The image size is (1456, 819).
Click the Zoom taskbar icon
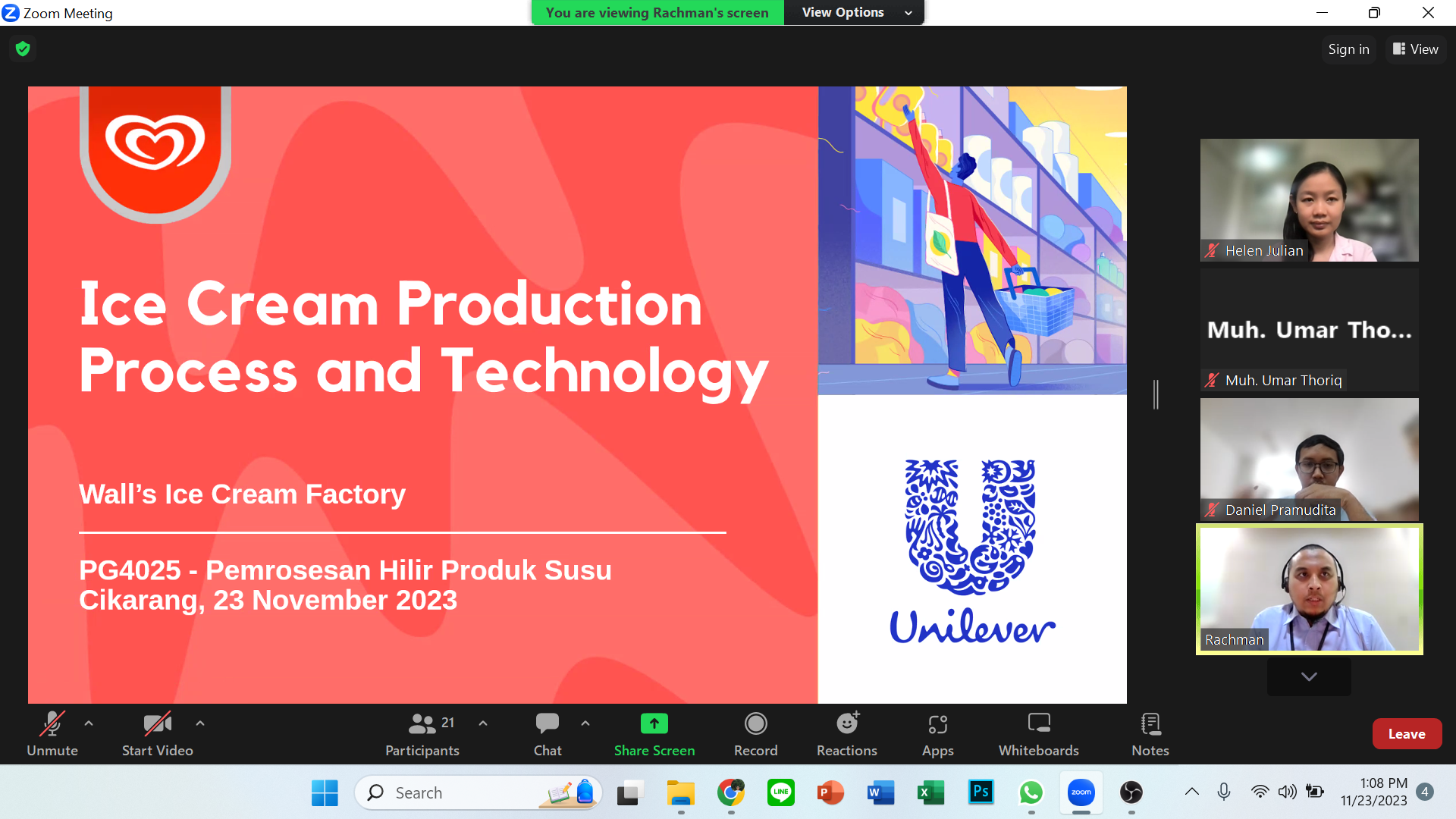1081,793
